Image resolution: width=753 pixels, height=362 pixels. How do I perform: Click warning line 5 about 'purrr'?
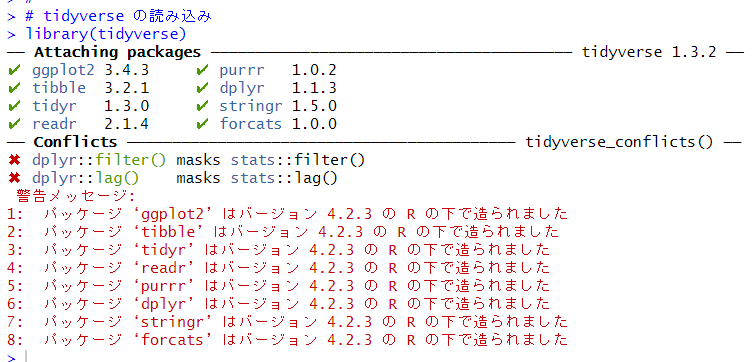(279, 286)
